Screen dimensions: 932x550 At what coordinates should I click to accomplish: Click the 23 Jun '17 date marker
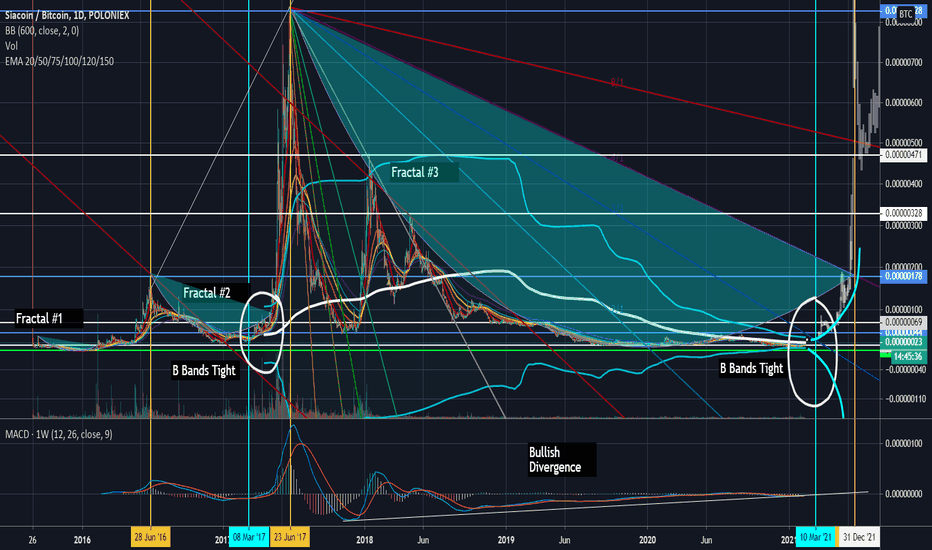pyautogui.click(x=290, y=538)
